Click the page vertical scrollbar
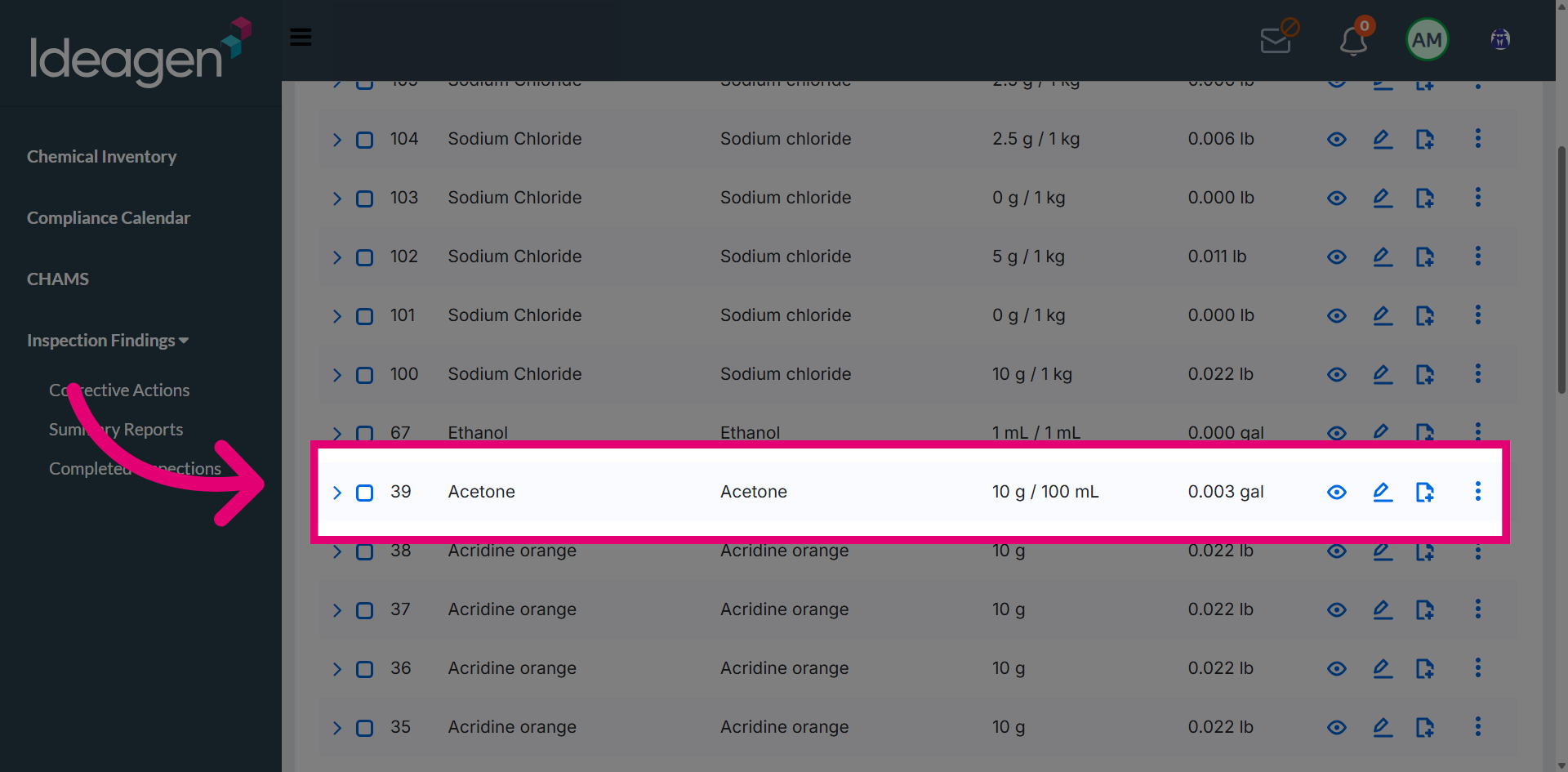 1561,270
